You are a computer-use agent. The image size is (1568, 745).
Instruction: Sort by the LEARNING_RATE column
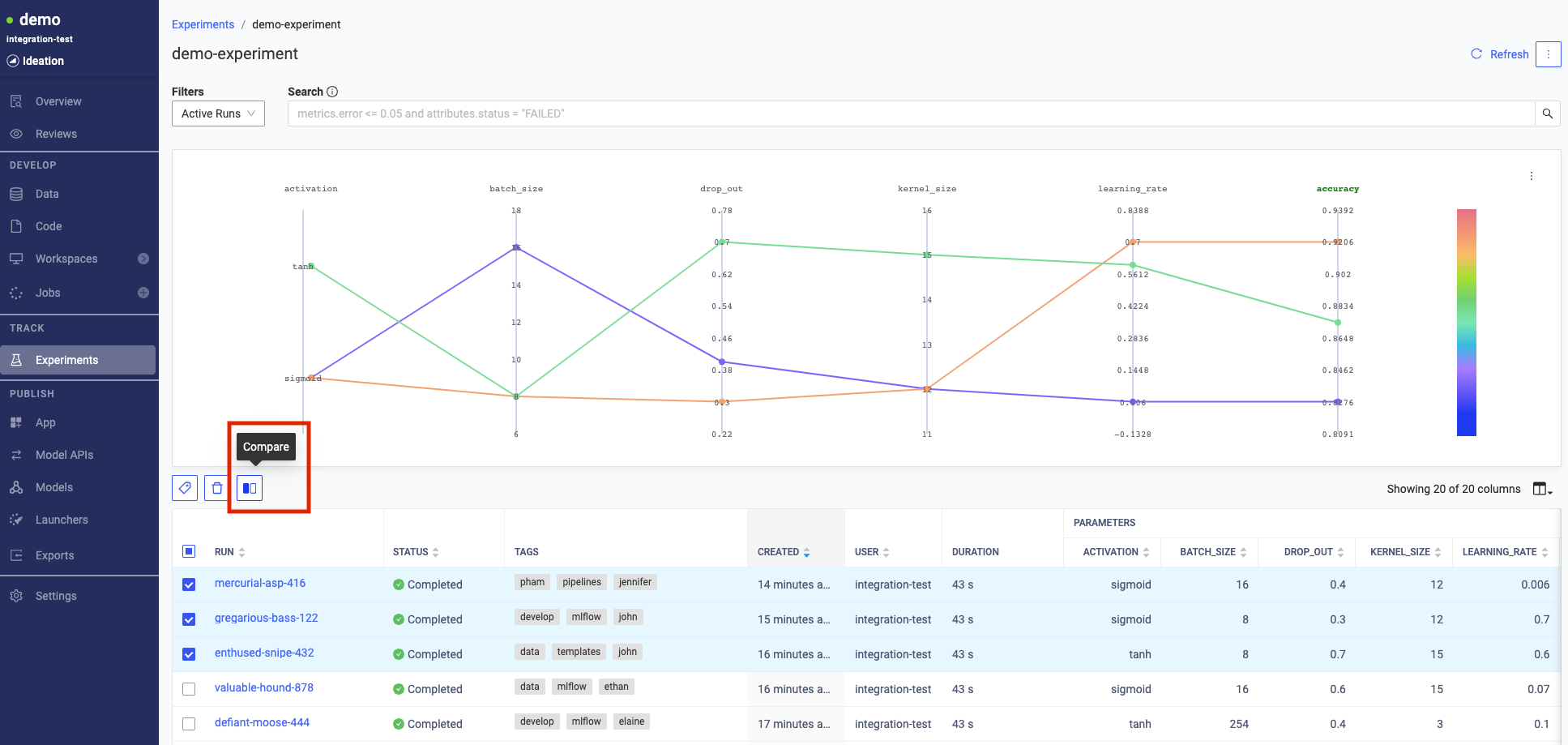pos(1545,552)
